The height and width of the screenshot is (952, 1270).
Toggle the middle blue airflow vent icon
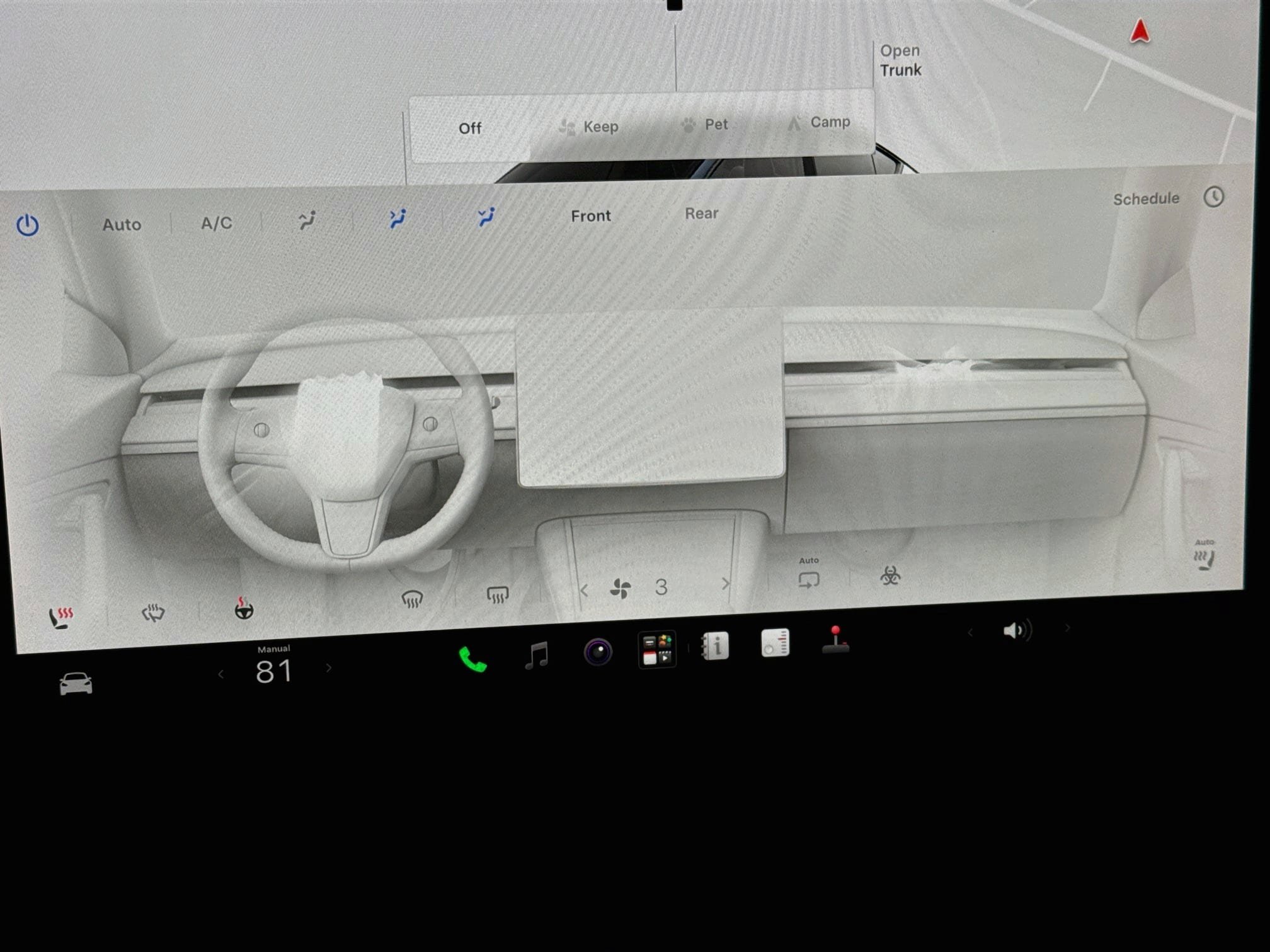point(397,218)
